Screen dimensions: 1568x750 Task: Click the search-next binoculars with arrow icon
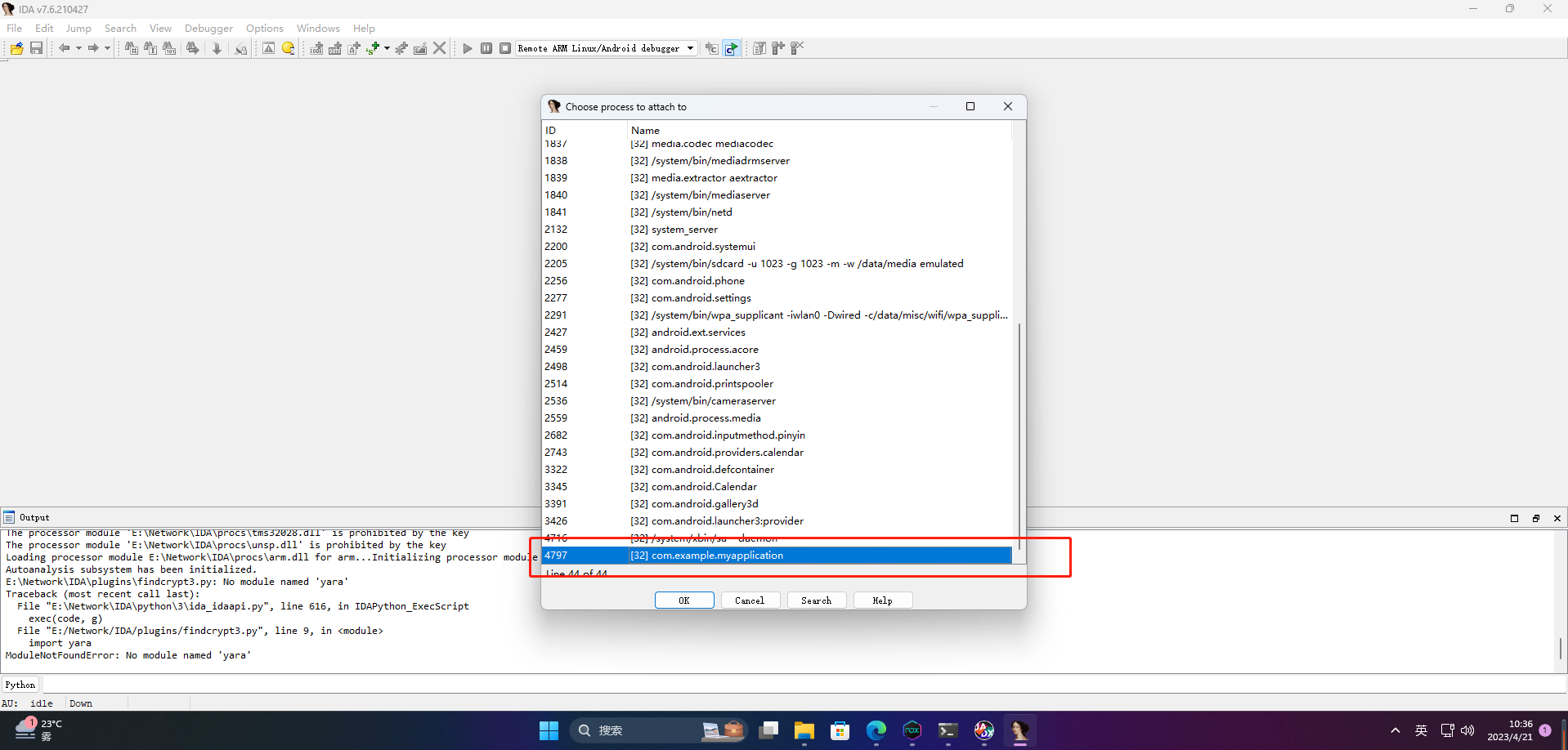click(192, 48)
